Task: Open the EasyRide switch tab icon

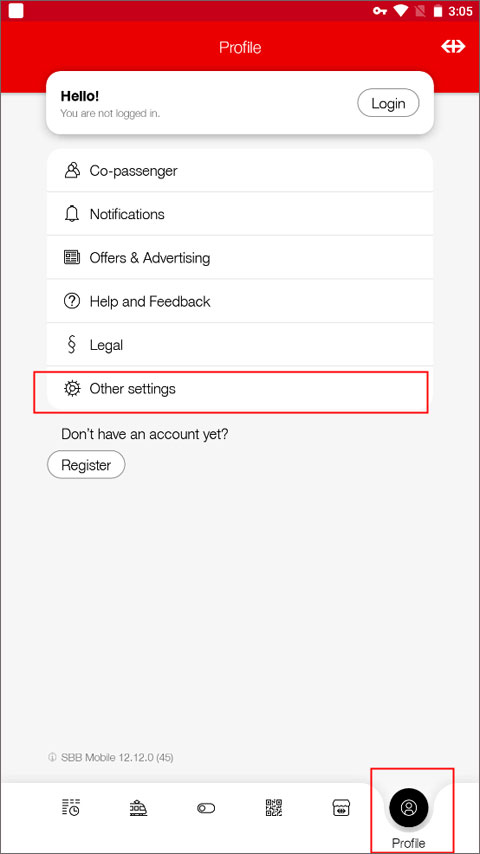Action: 206,808
